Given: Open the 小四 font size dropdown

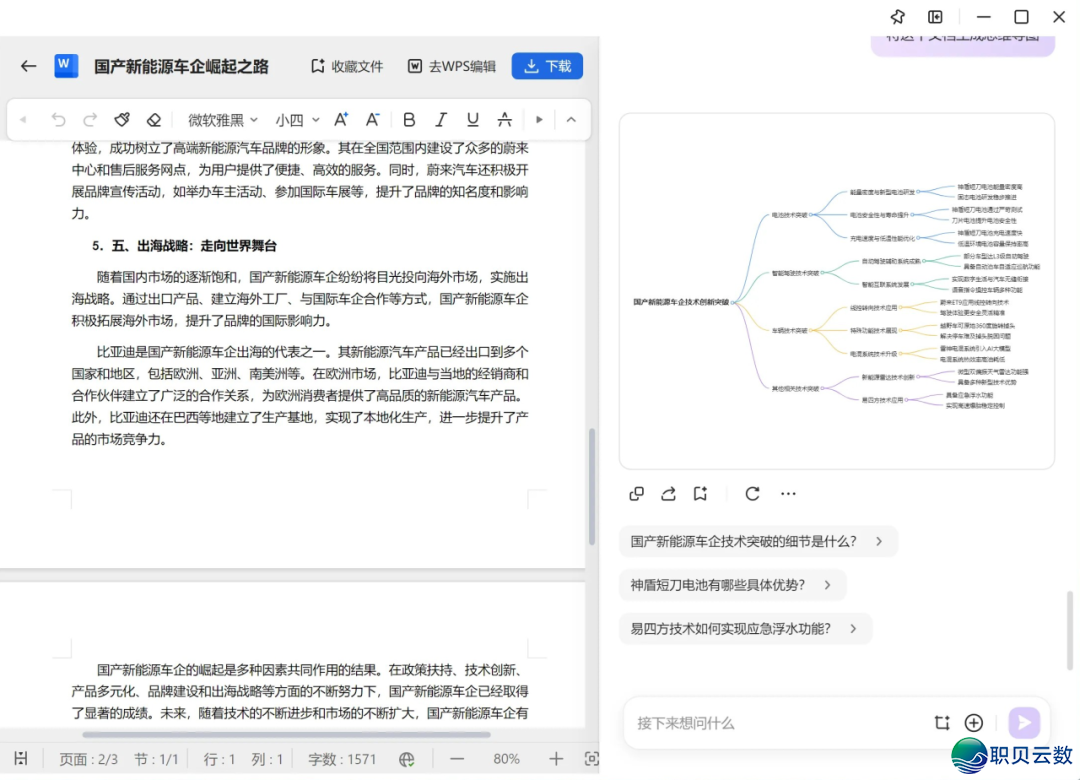Looking at the screenshot, I should point(298,120).
